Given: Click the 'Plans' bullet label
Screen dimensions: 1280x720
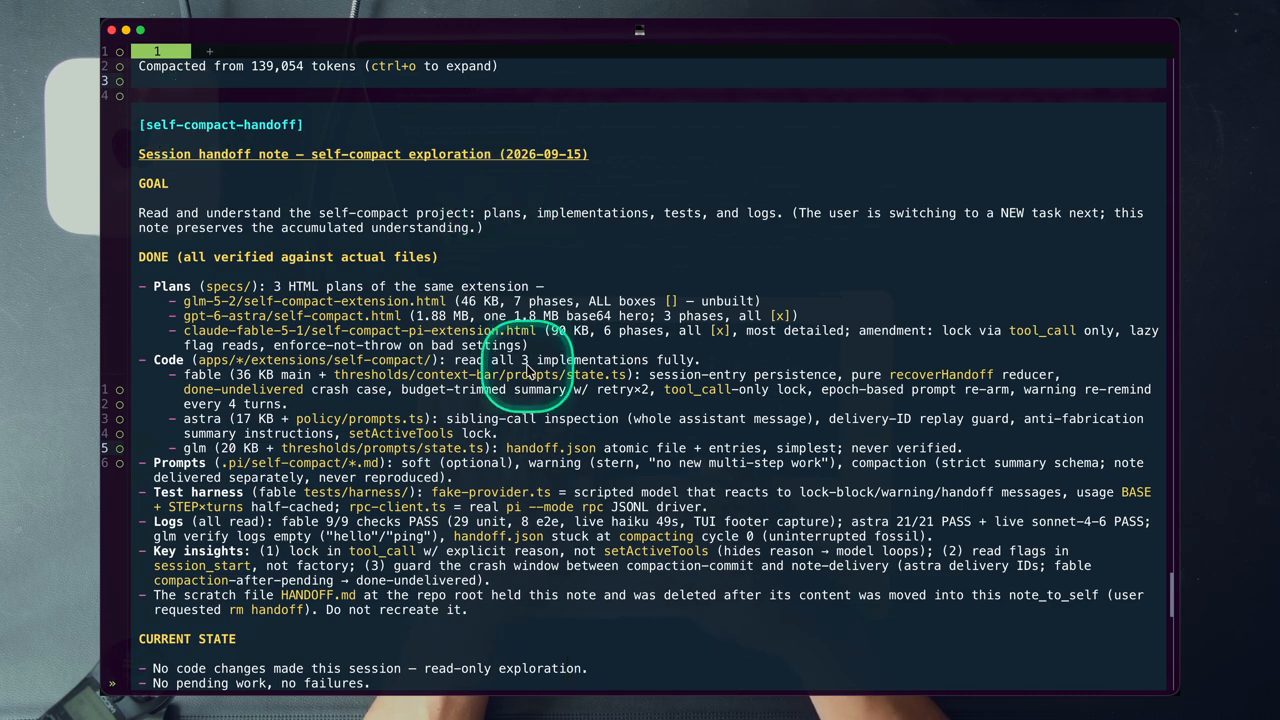Looking at the screenshot, I should (172, 287).
